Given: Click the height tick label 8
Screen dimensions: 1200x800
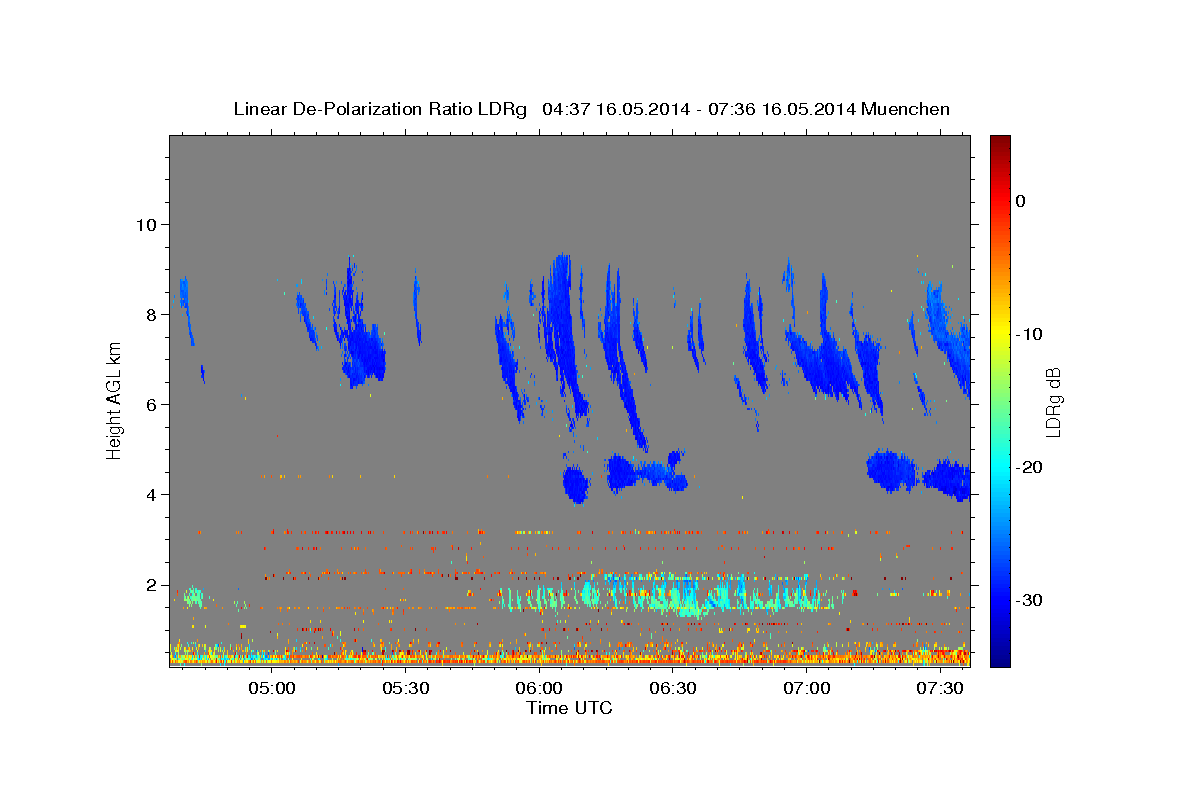Looking at the screenshot, I should (152, 314).
